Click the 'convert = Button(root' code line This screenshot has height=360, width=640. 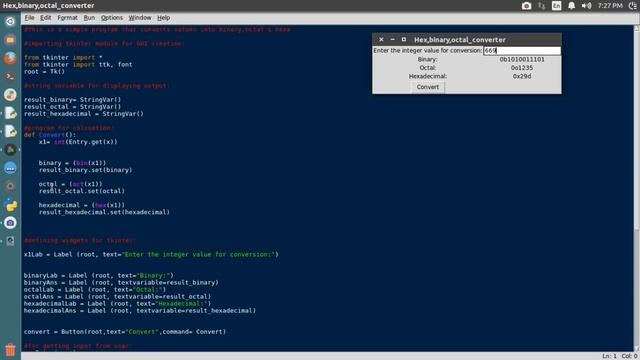124,332
